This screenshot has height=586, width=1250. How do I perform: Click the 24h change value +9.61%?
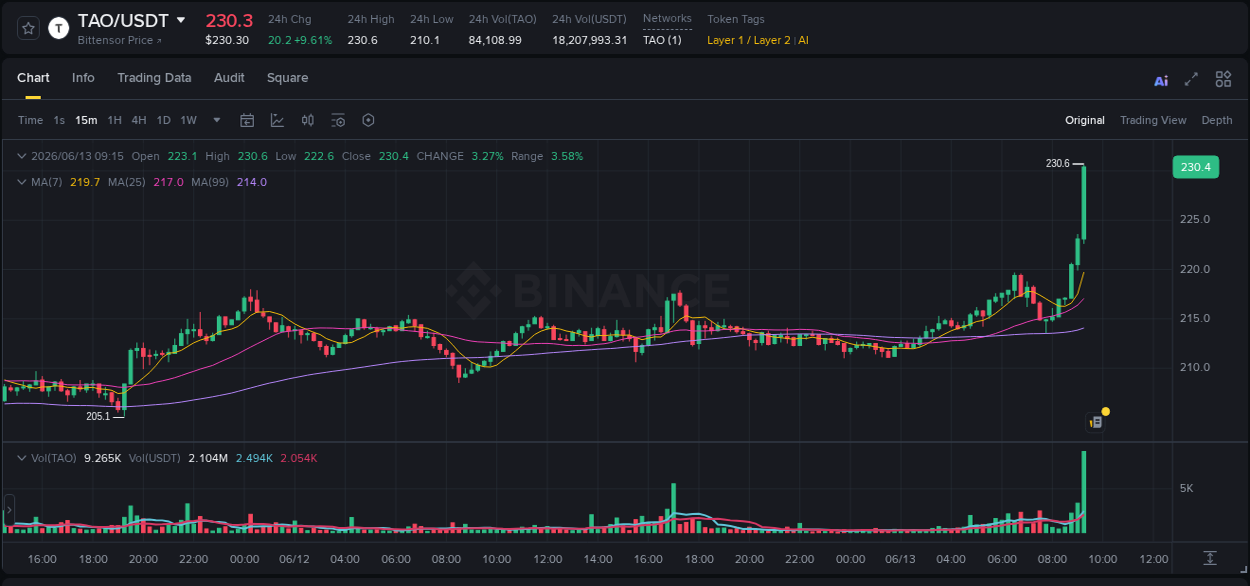click(x=312, y=40)
